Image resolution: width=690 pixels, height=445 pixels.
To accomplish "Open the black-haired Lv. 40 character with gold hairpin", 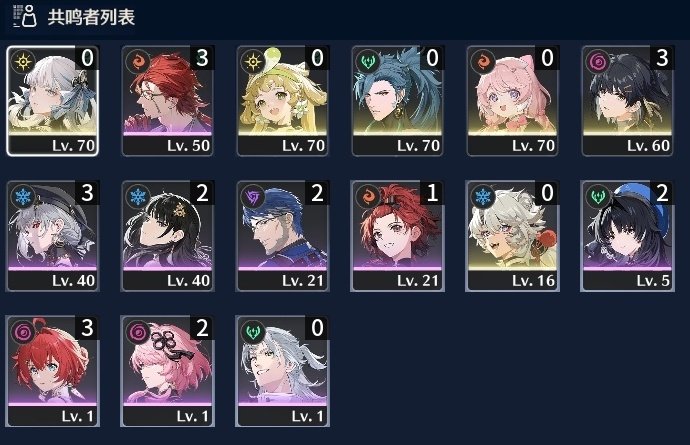I will [x=167, y=236].
